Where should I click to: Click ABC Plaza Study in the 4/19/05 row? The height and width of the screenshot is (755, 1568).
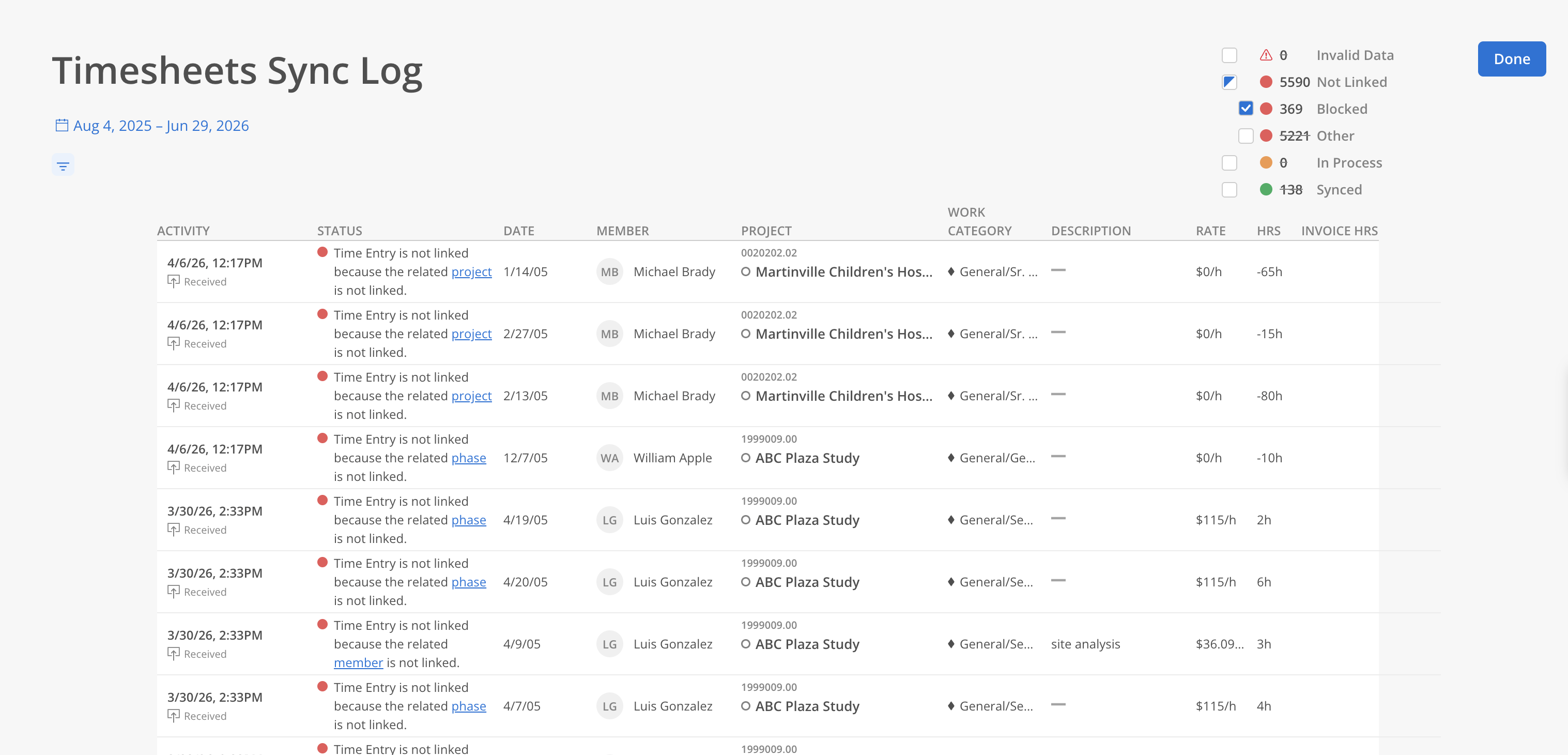[x=807, y=520]
